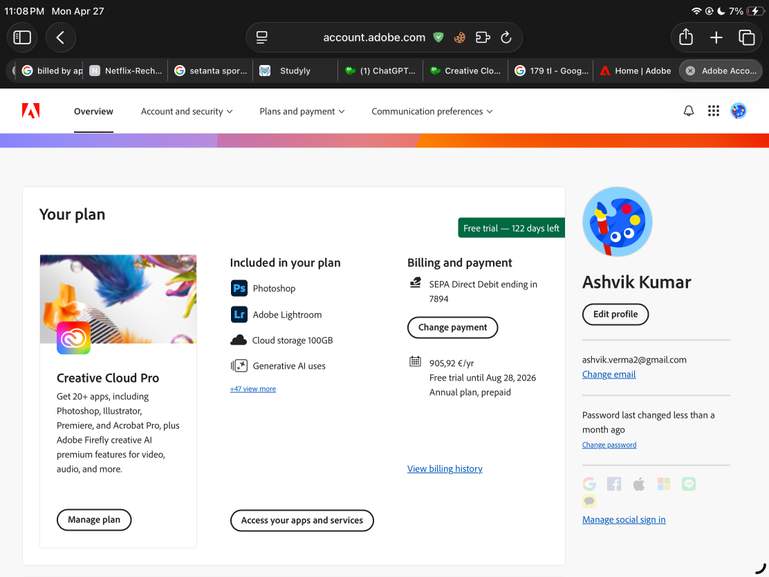
Task: Click the Manage plan button
Action: [94, 520]
